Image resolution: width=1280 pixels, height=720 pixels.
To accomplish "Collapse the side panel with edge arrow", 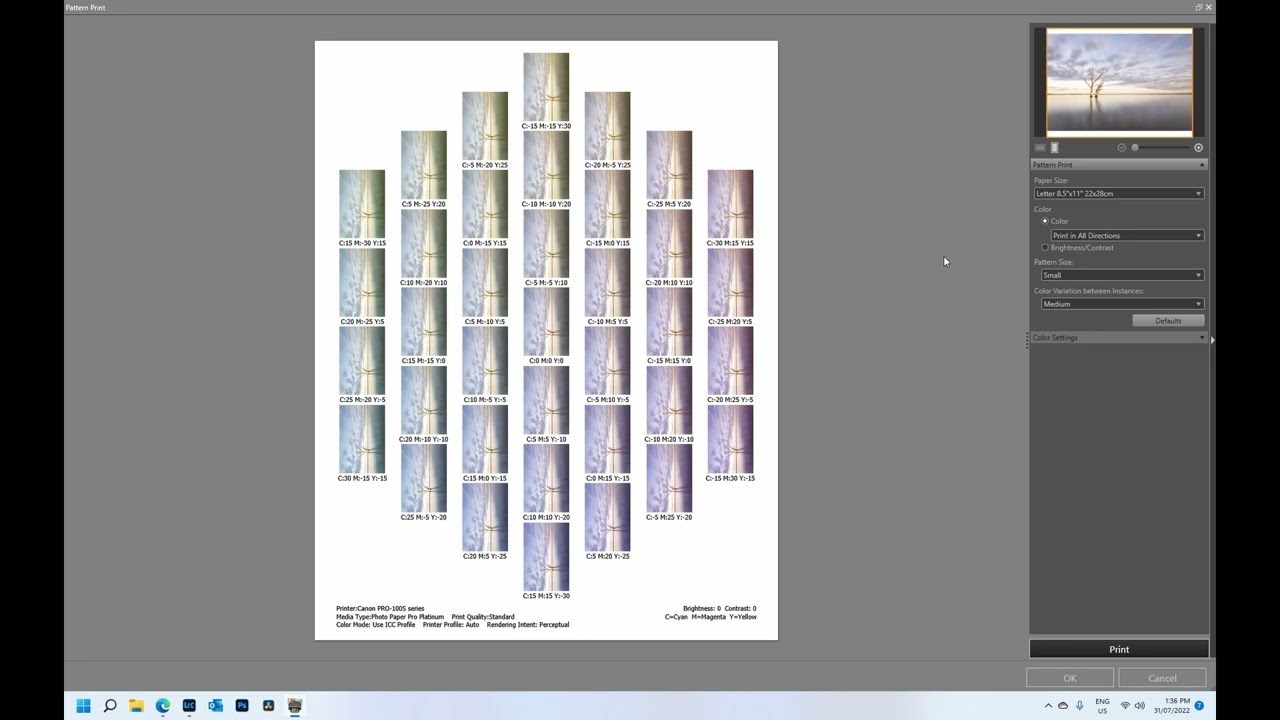I will click(1212, 340).
